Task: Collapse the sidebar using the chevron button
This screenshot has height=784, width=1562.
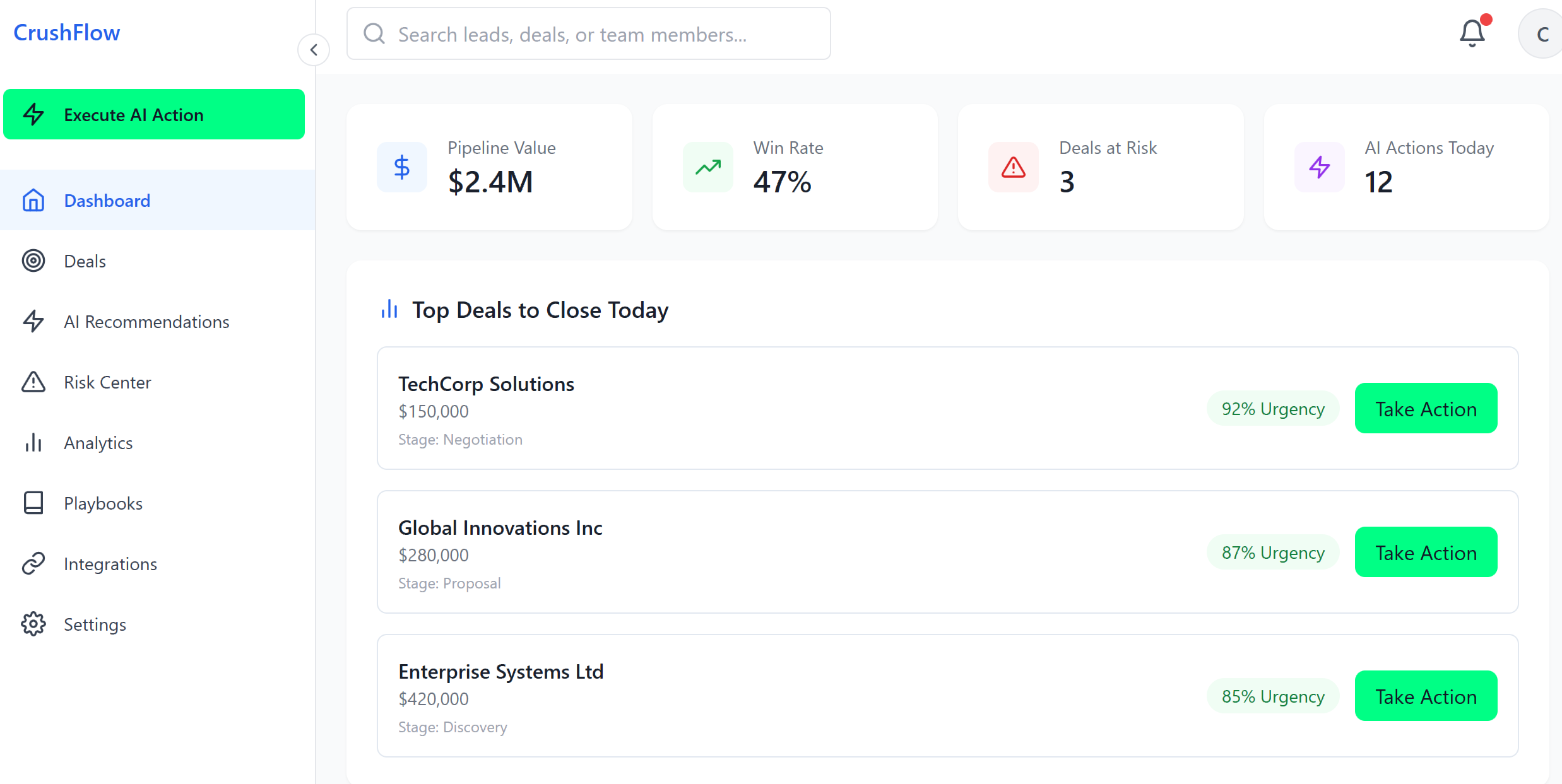Action: pyautogui.click(x=314, y=49)
